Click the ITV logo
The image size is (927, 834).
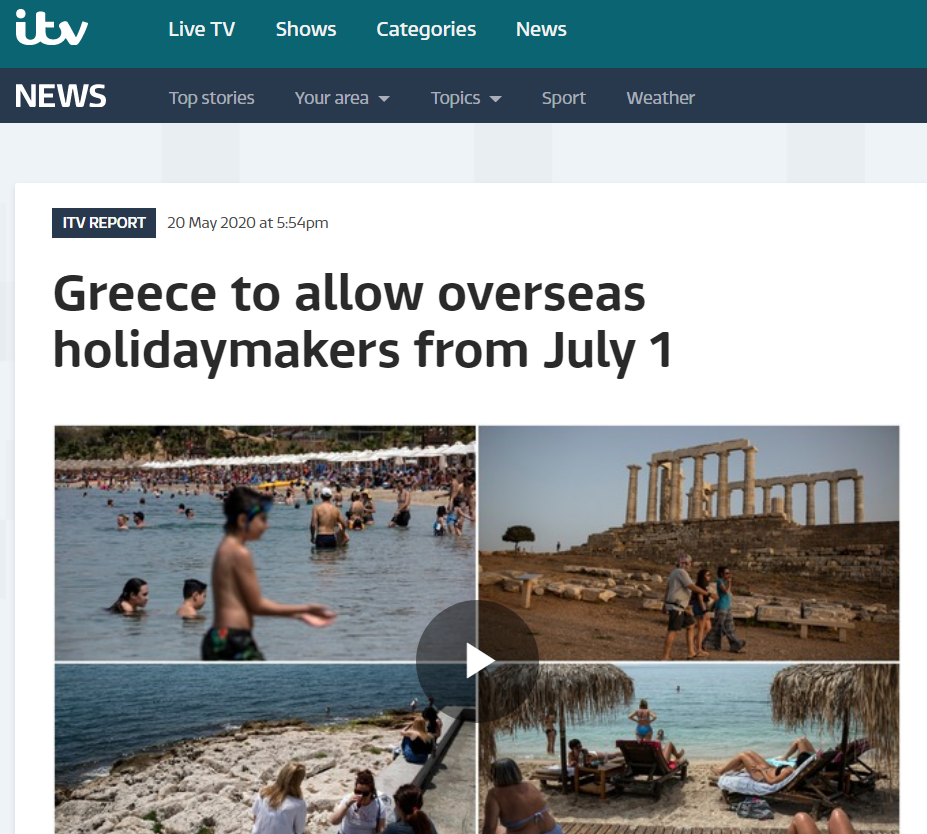pyautogui.click(x=51, y=28)
